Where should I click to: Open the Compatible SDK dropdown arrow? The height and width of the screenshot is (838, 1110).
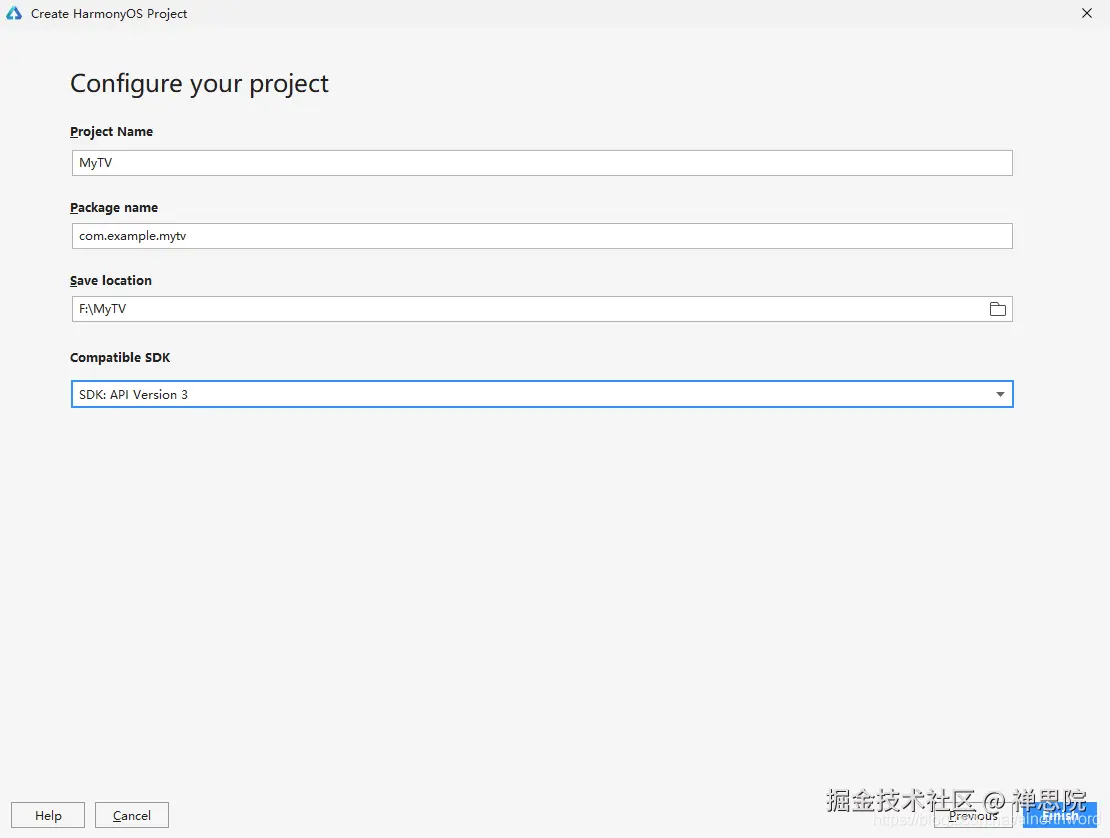tap(1000, 394)
